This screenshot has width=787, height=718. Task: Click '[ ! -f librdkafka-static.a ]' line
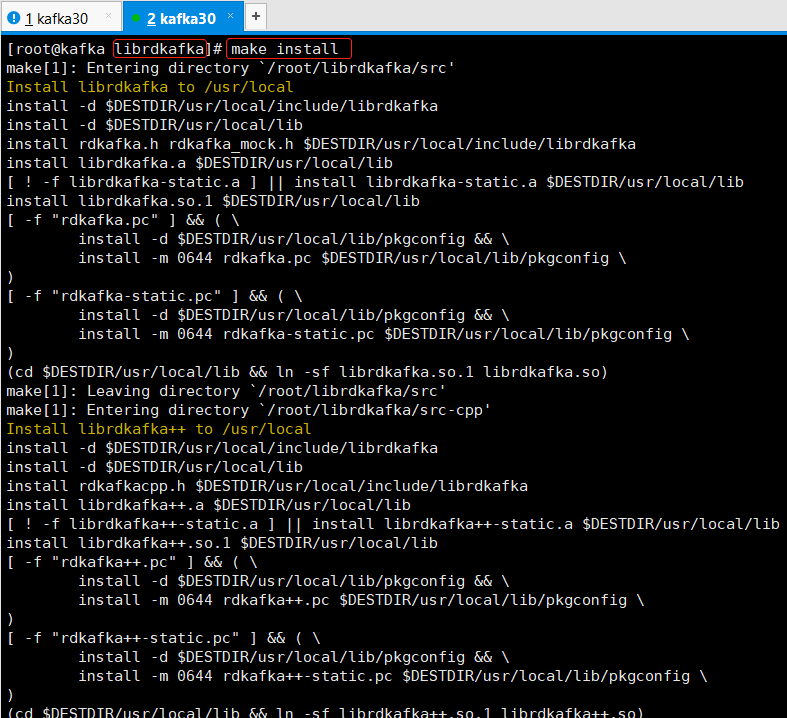coord(375,182)
